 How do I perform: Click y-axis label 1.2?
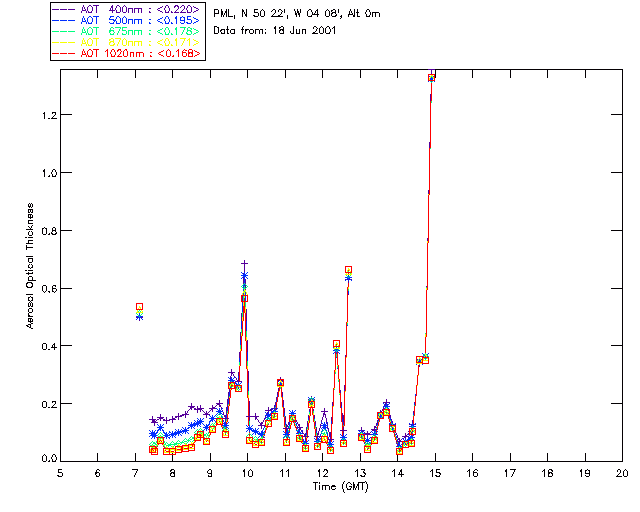coord(49,115)
